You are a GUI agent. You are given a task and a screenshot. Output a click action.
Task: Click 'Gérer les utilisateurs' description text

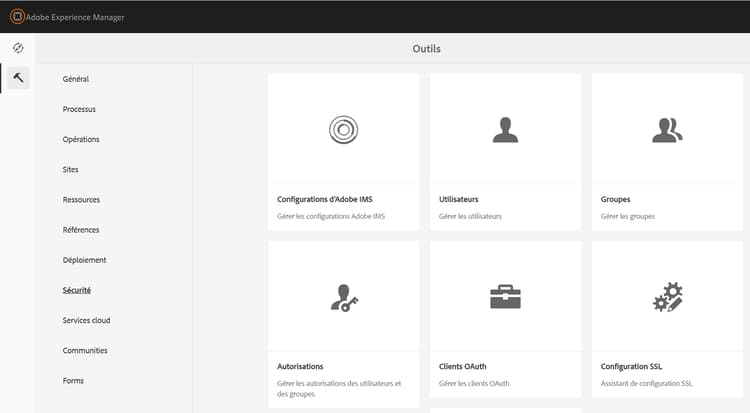tap(470, 216)
